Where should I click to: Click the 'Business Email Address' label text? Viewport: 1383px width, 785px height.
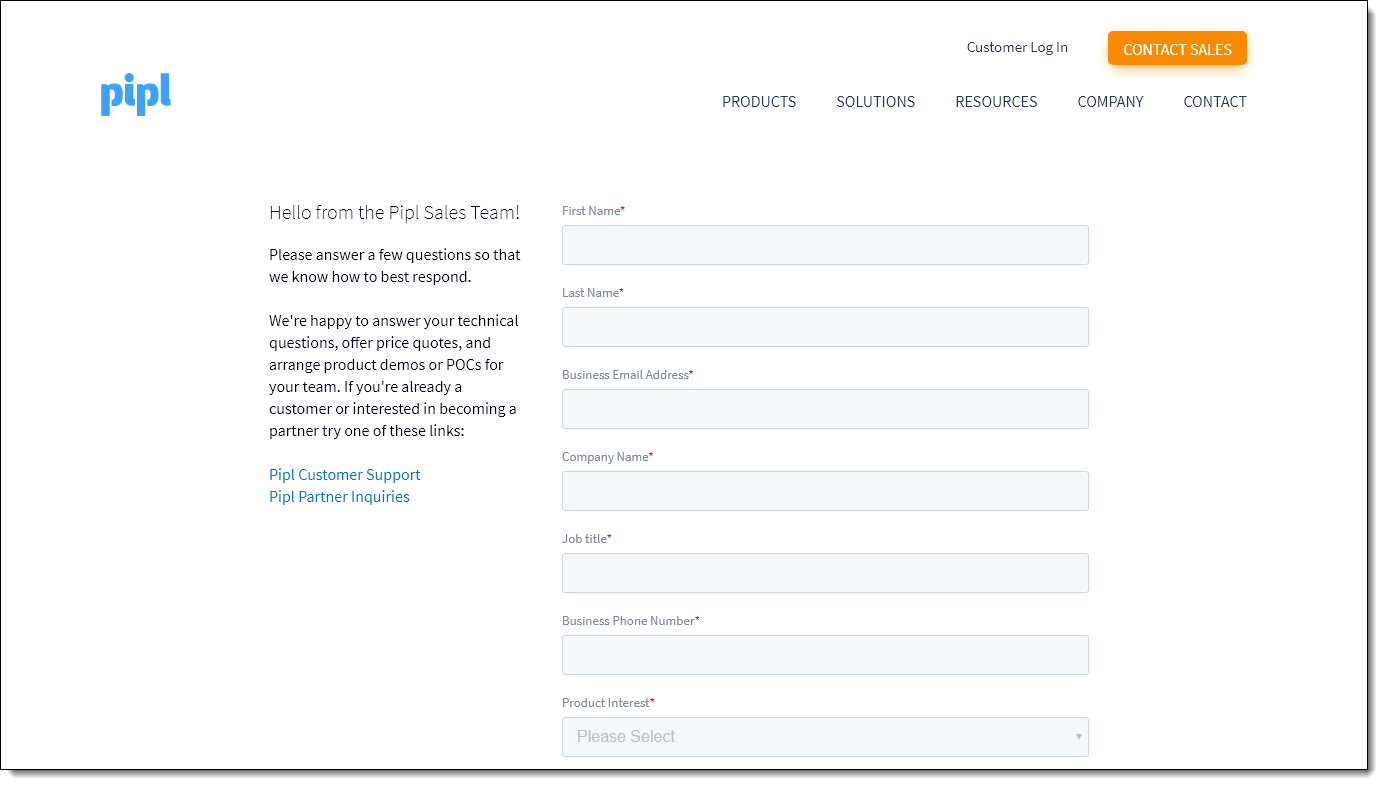[x=625, y=375]
